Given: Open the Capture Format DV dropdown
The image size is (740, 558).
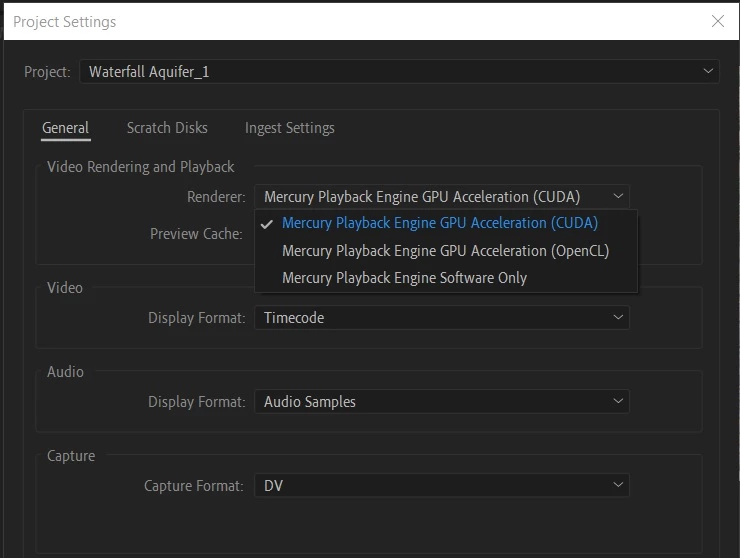Looking at the screenshot, I should coord(442,485).
